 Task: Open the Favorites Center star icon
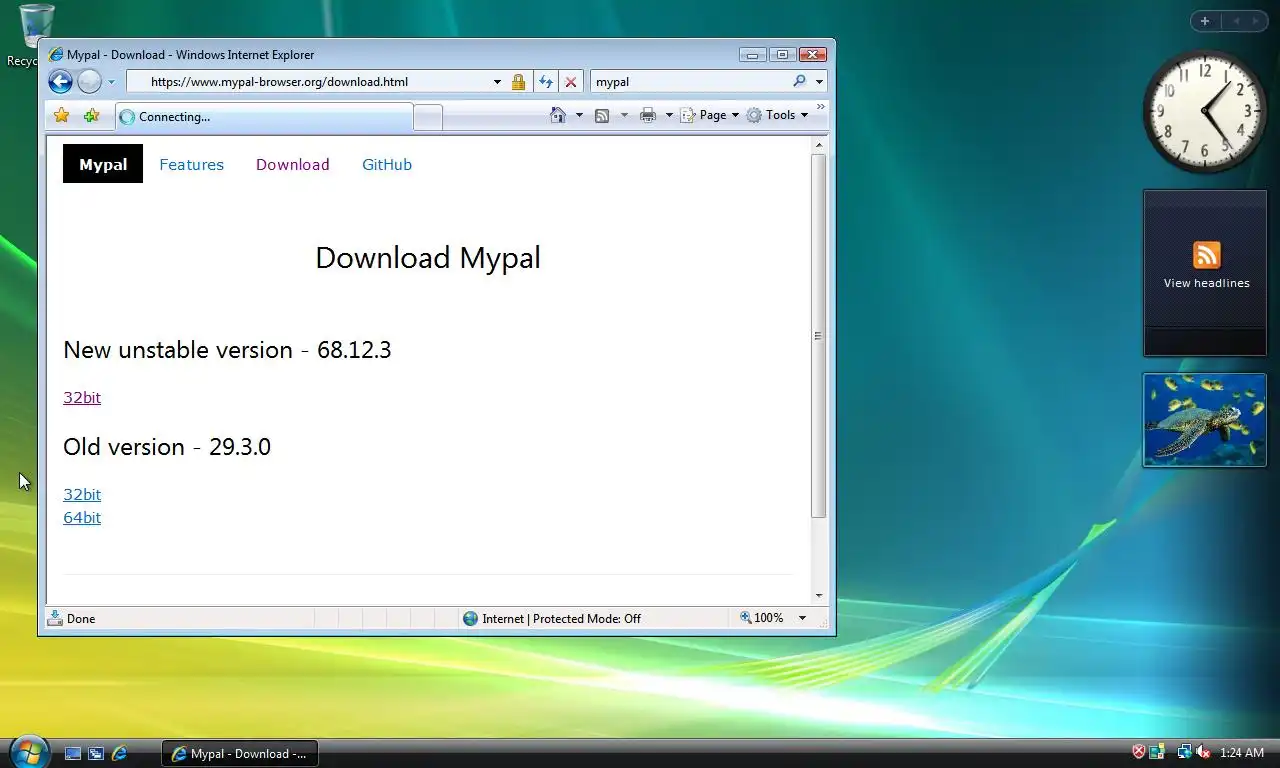coord(61,116)
